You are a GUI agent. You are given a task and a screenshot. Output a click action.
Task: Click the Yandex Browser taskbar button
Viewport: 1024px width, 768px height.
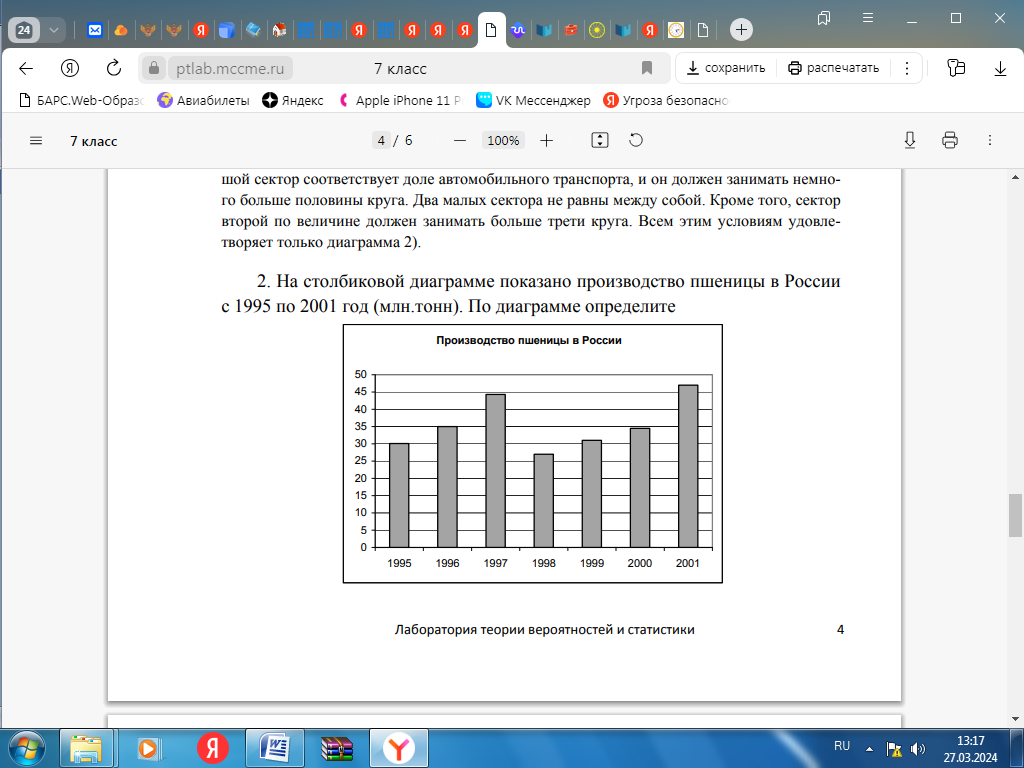[398, 748]
